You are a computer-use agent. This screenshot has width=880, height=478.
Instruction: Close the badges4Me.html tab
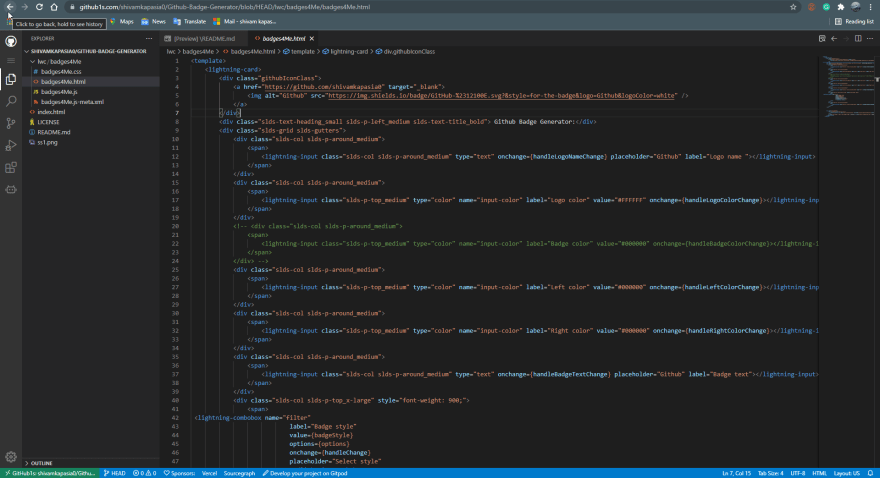click(x=311, y=39)
